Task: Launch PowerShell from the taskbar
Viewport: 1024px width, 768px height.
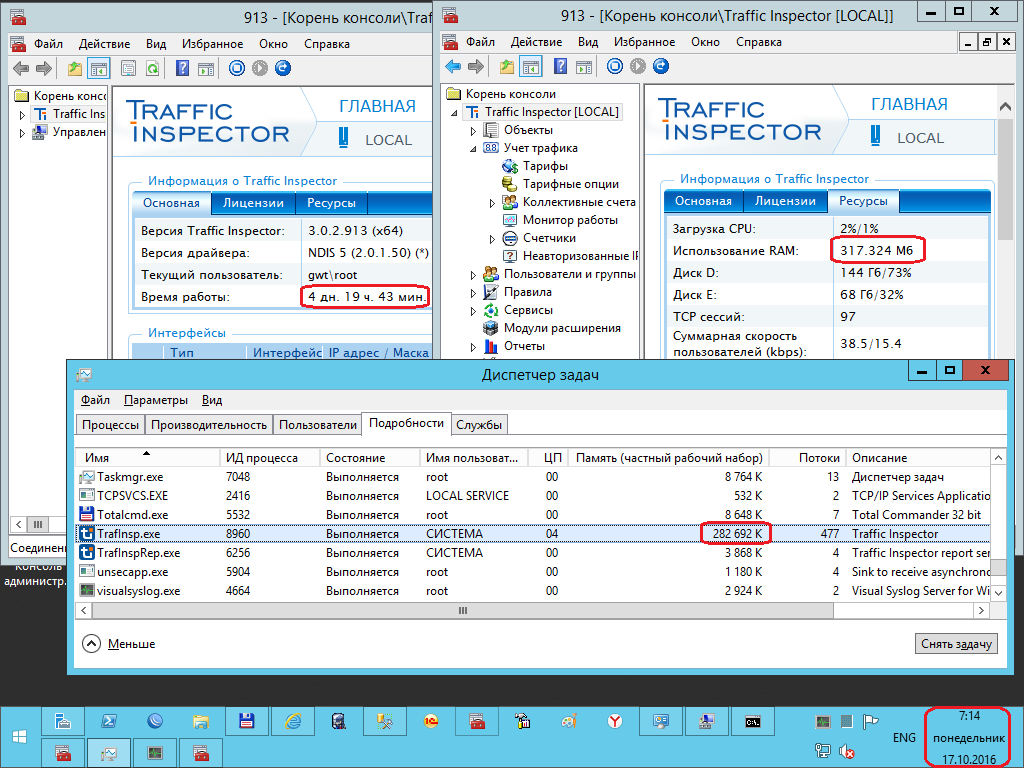Action: click(108, 722)
